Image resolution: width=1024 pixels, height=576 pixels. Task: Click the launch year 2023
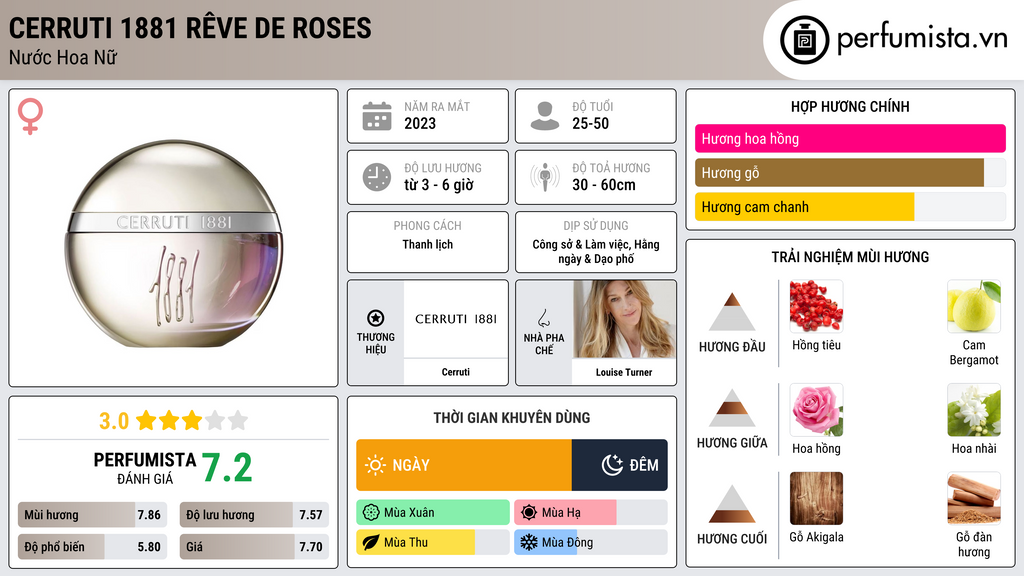420,123
